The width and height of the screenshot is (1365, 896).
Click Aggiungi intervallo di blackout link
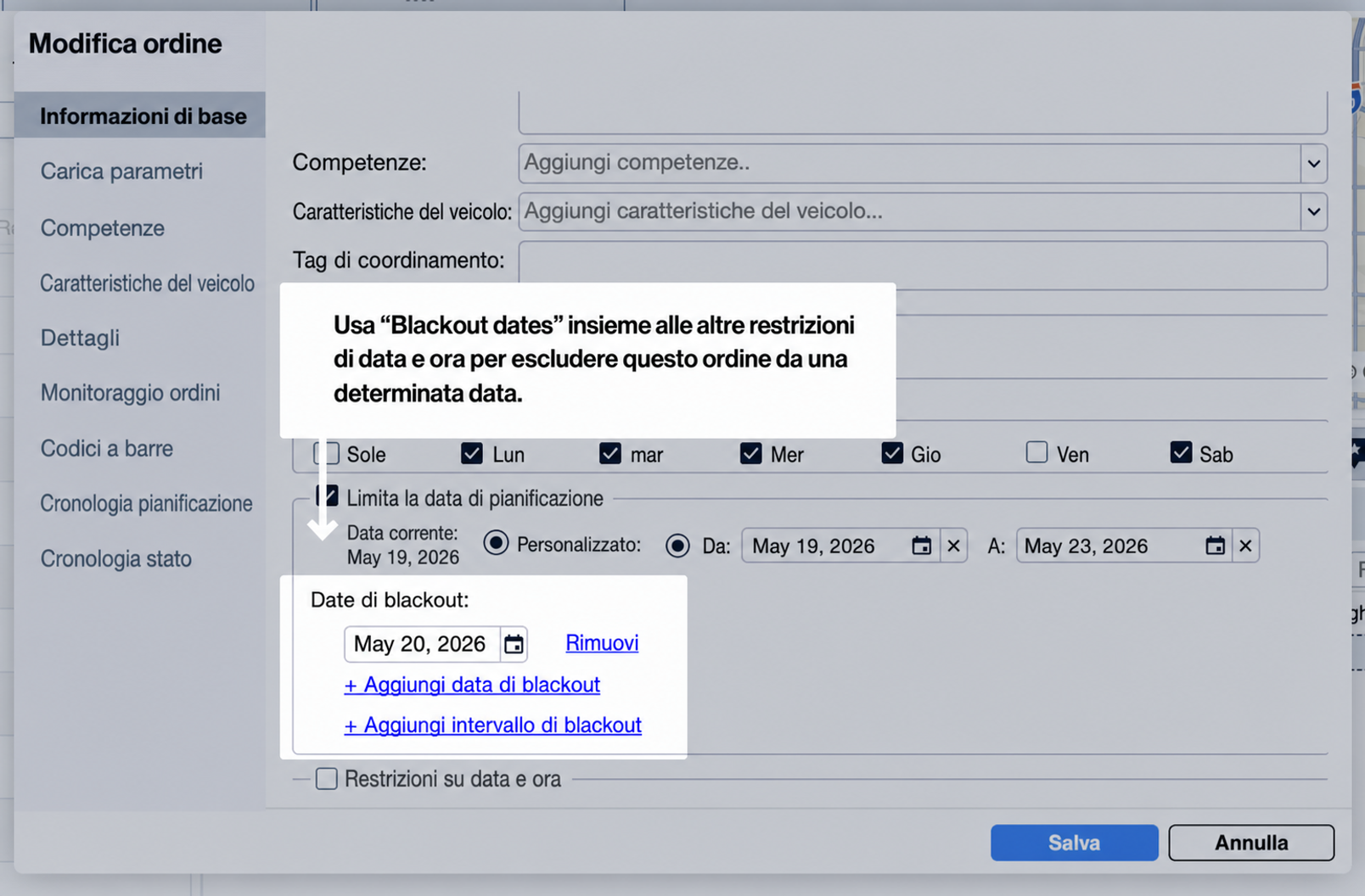(493, 725)
